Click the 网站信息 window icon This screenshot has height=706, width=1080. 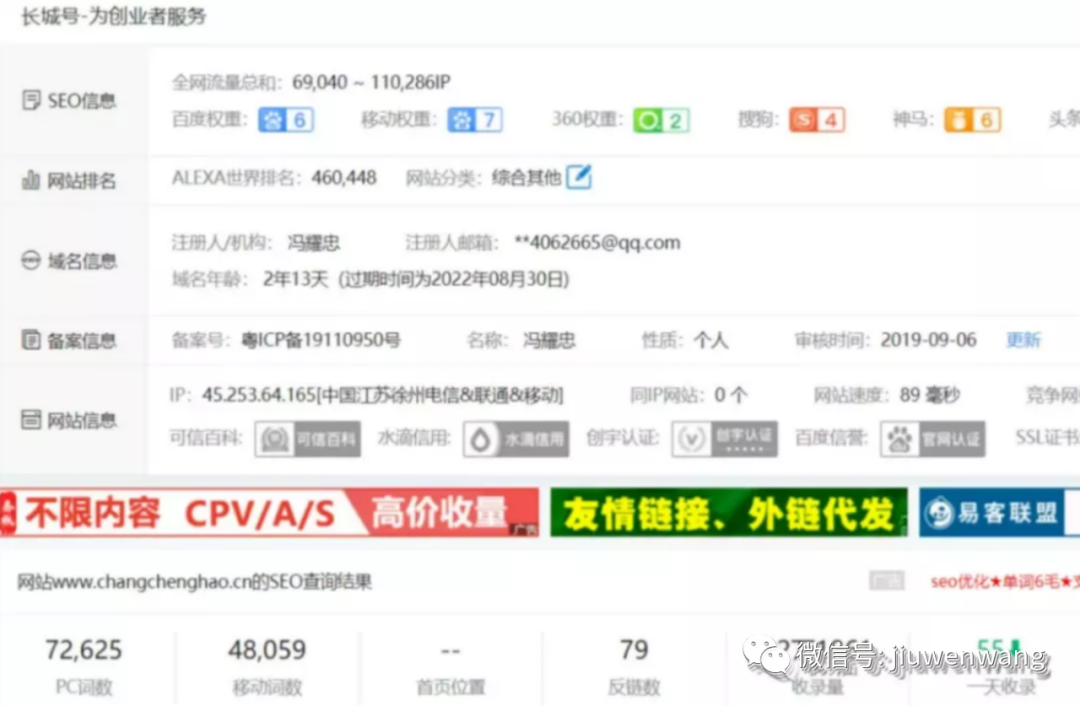(x=31, y=419)
